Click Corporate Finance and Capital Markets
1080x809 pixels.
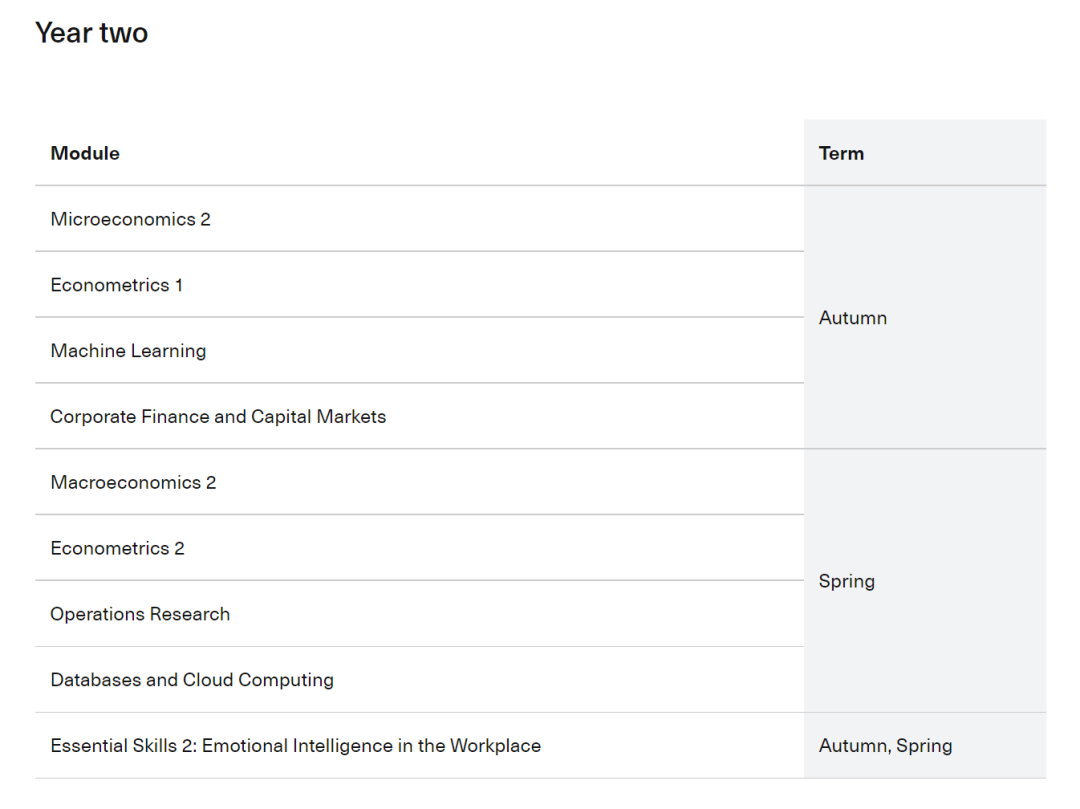tap(218, 417)
